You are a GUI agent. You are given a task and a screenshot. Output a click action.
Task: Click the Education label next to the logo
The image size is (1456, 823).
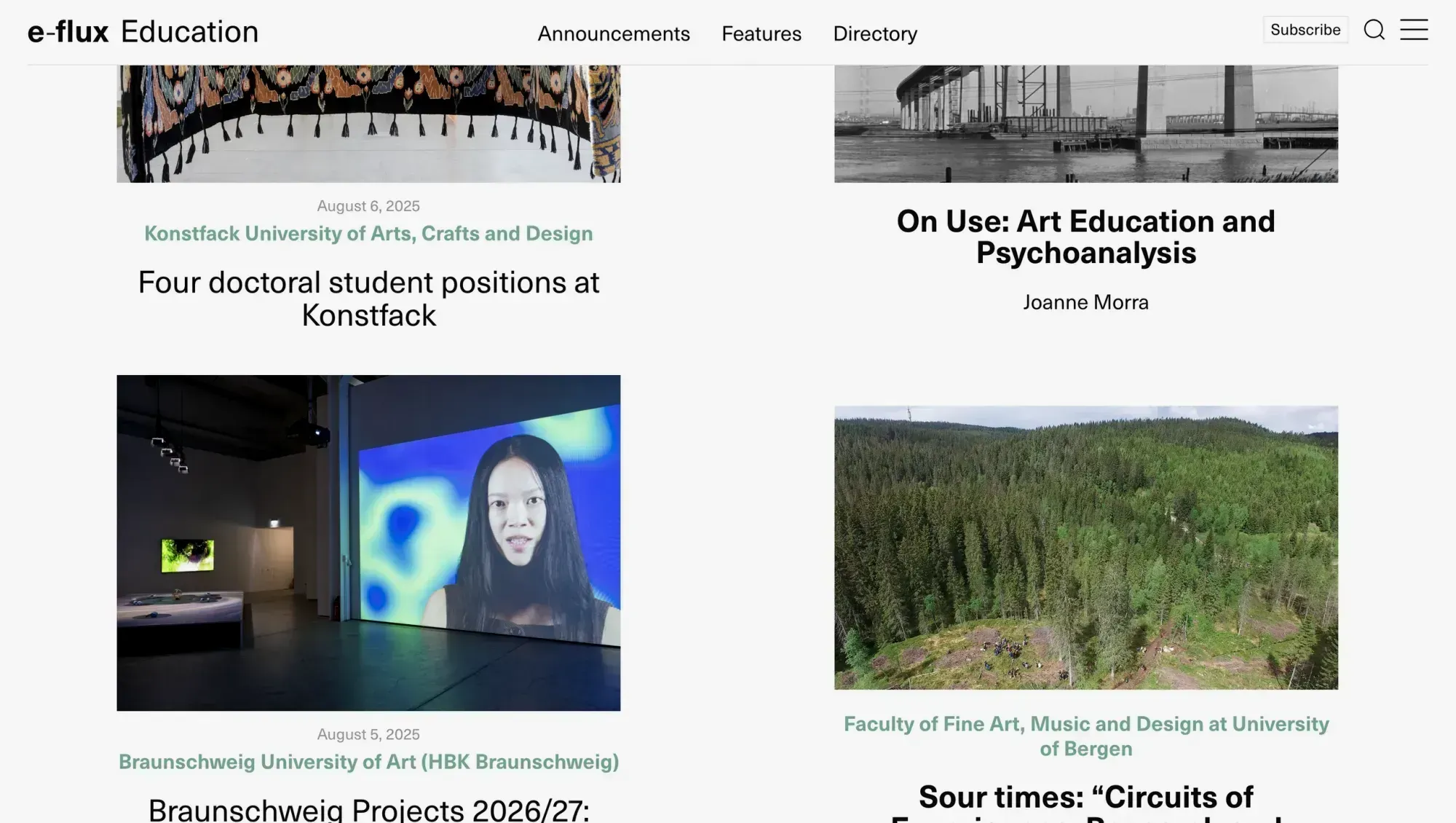click(189, 31)
